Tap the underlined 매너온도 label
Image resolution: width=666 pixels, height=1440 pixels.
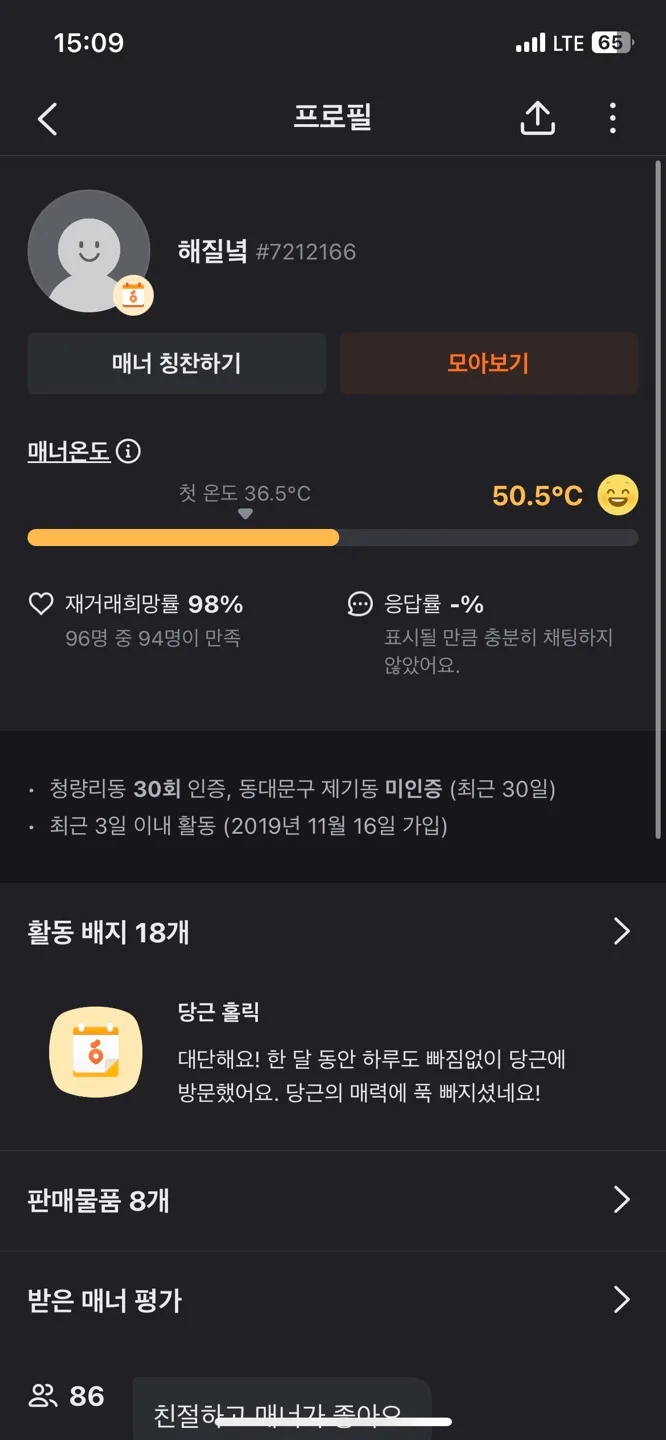click(69, 451)
